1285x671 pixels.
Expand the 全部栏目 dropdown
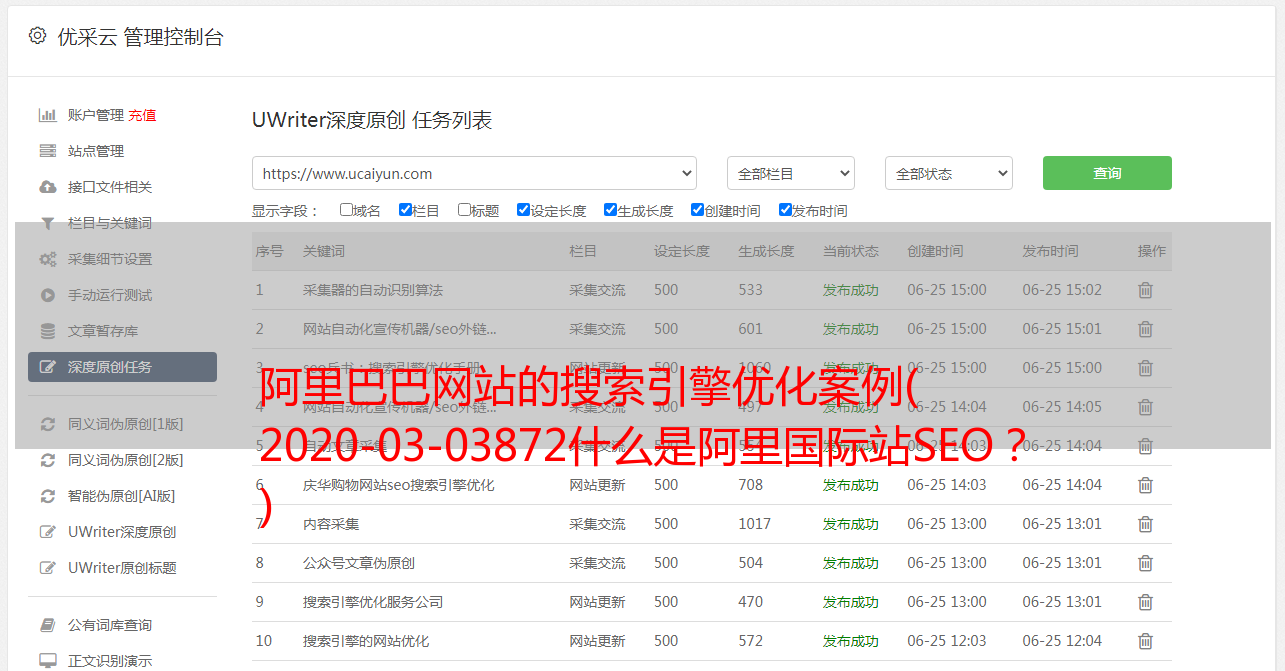[x=791, y=173]
